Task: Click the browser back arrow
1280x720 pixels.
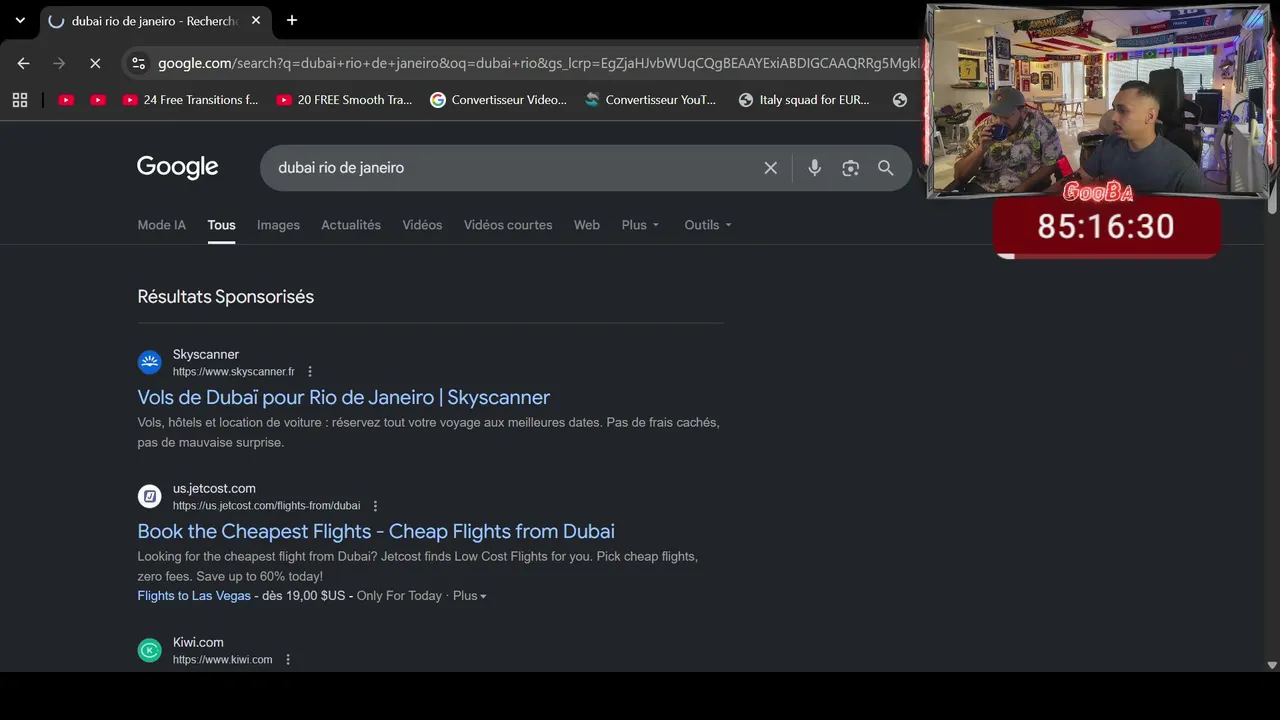Action: click(x=23, y=63)
